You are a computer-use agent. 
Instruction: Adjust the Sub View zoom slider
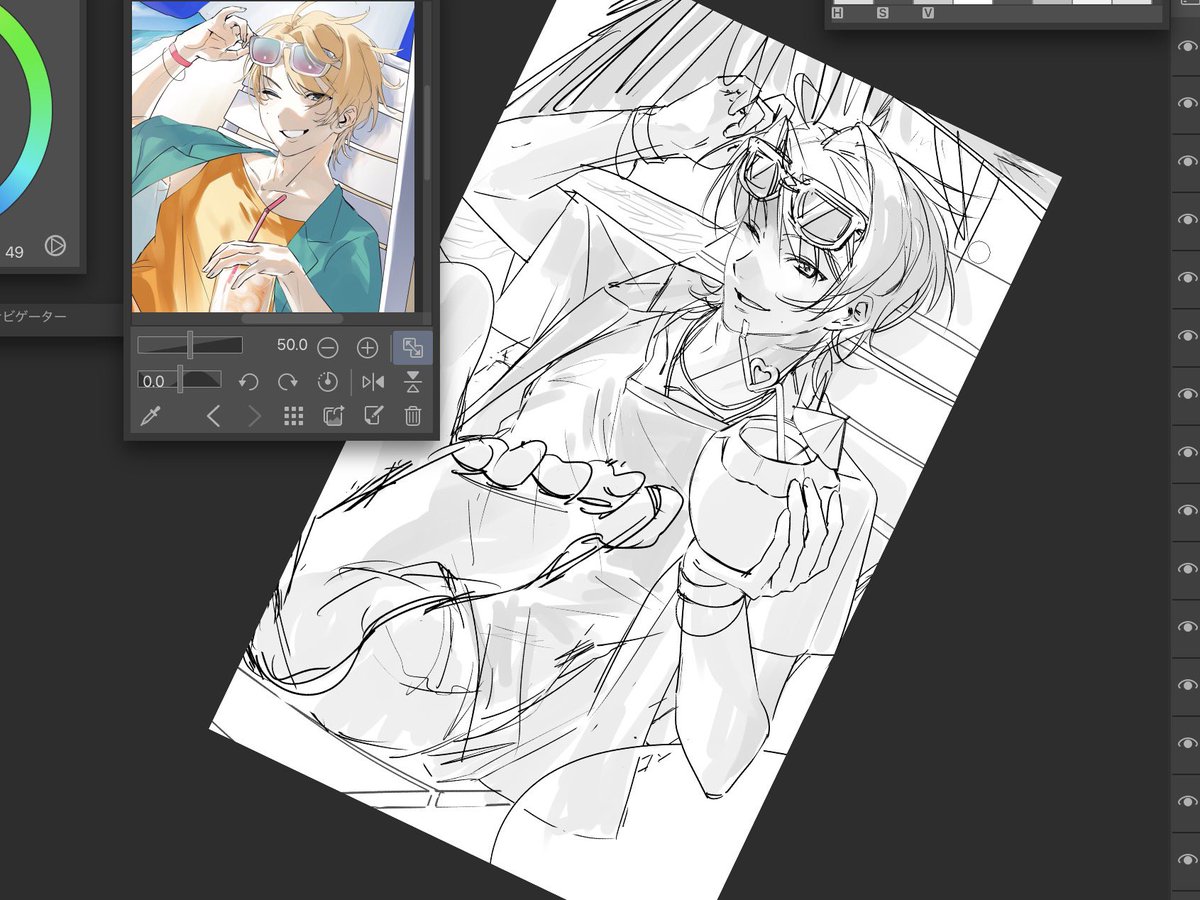tap(190, 345)
